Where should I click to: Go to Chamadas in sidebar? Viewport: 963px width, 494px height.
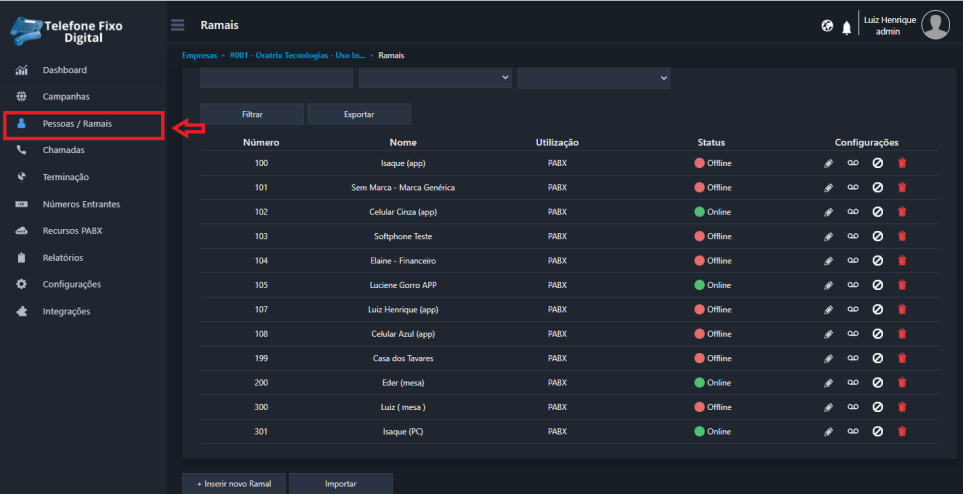pos(63,150)
